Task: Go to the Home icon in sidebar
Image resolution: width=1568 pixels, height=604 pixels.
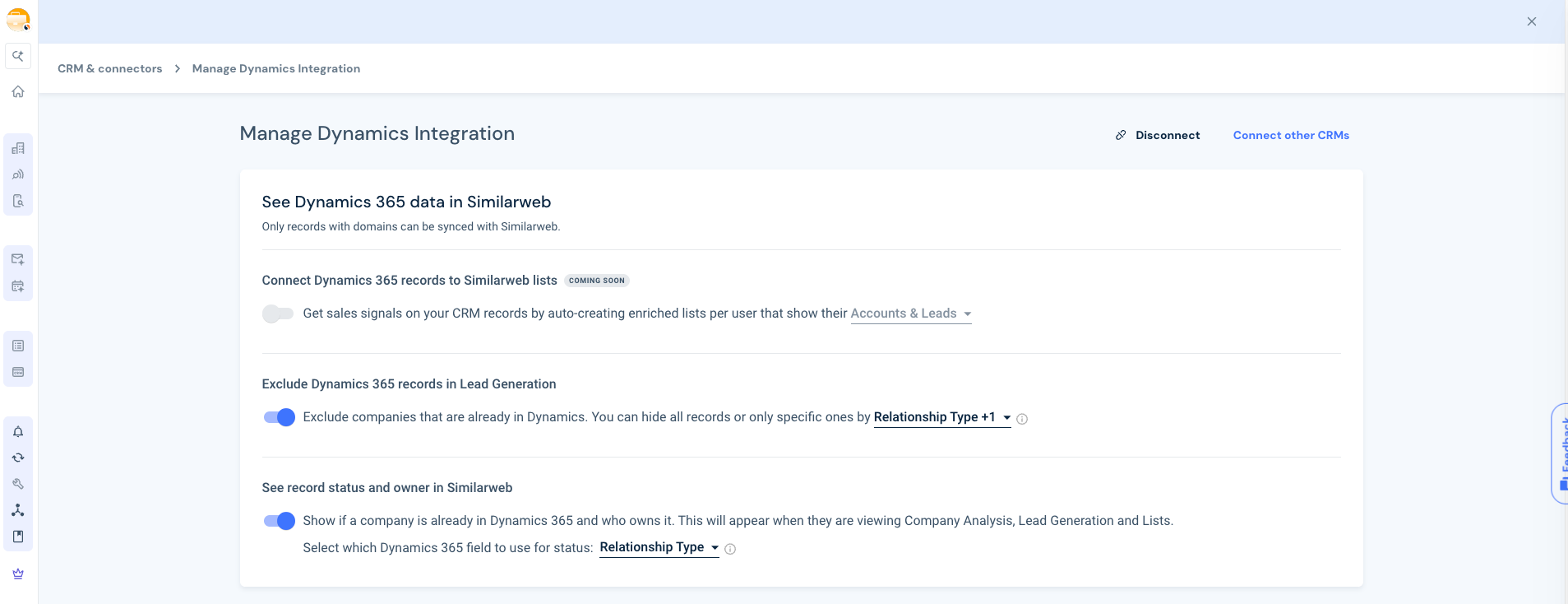Action: click(18, 91)
